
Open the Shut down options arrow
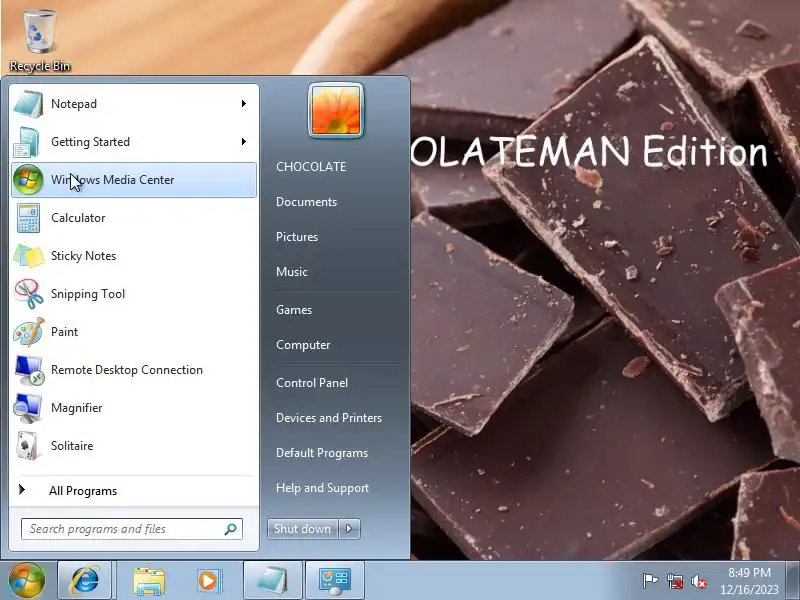pyautogui.click(x=350, y=529)
